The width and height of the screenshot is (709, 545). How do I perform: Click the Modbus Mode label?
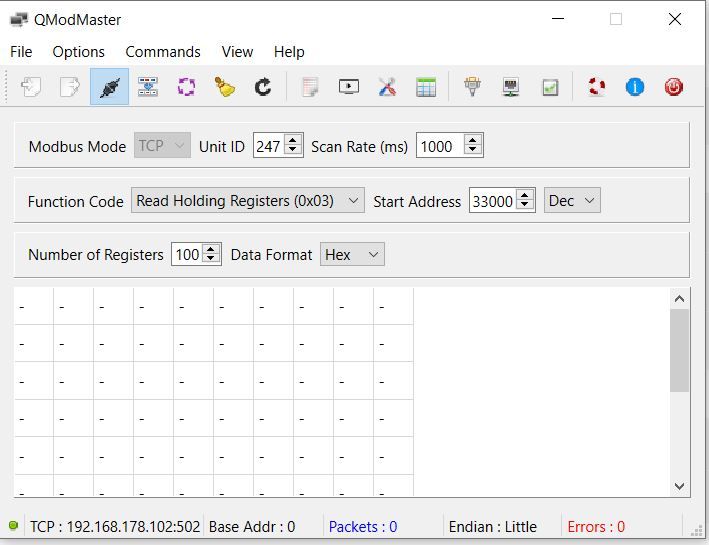click(77, 147)
